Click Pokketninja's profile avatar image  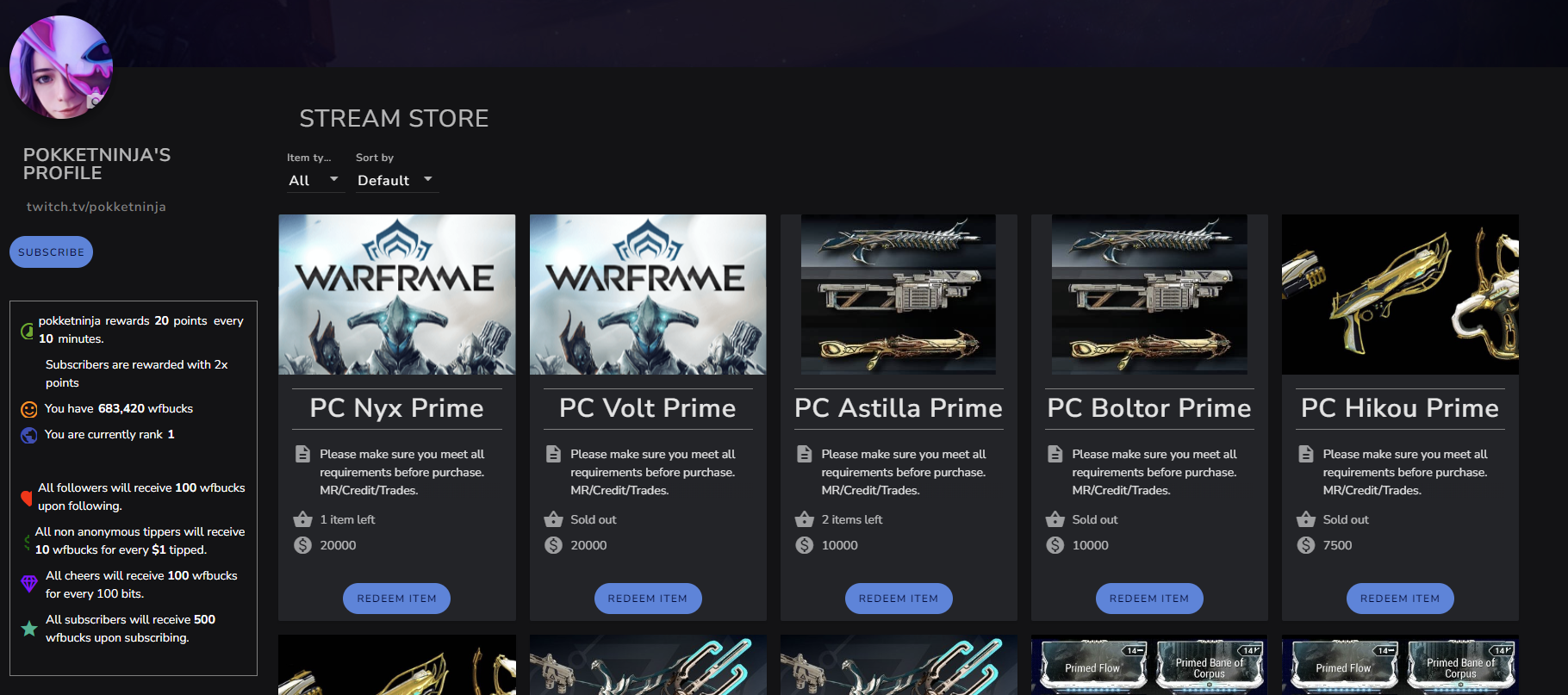(x=61, y=67)
